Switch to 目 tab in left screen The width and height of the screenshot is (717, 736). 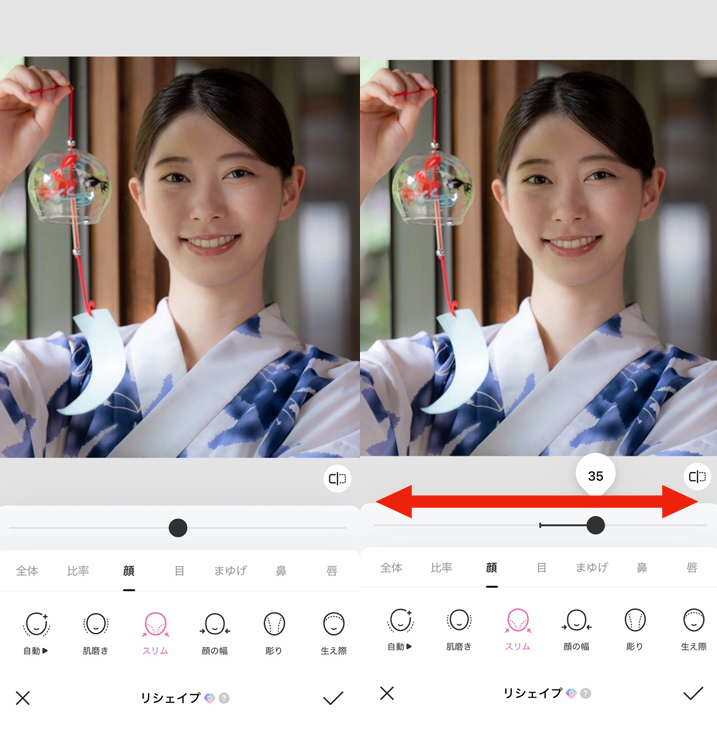179,571
